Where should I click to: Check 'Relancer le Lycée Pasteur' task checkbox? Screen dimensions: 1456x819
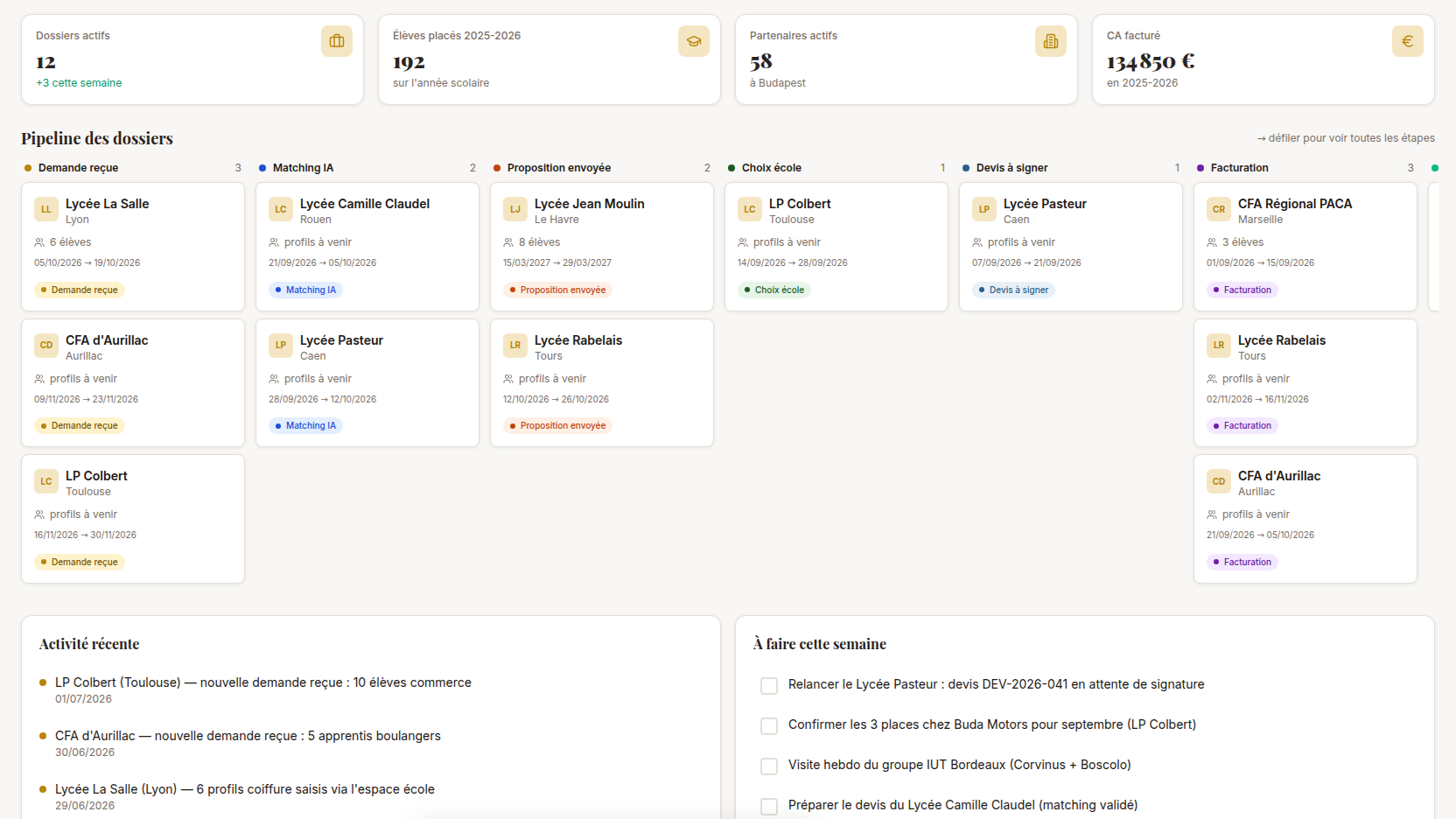click(x=769, y=686)
